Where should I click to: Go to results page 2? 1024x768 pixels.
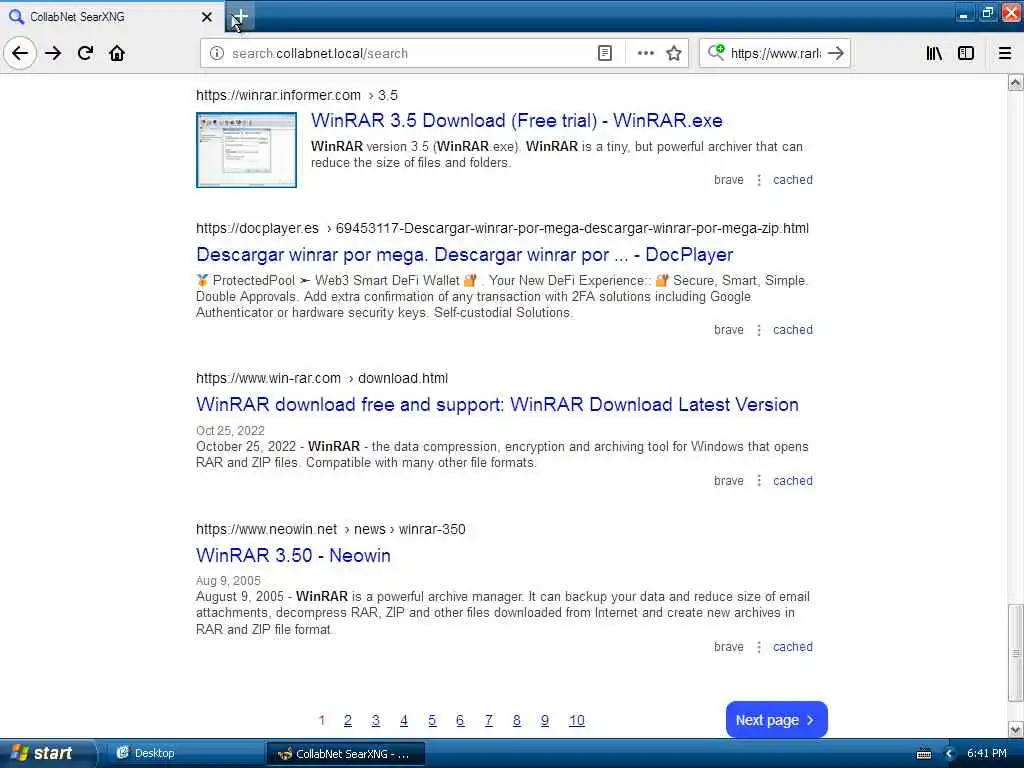point(347,720)
